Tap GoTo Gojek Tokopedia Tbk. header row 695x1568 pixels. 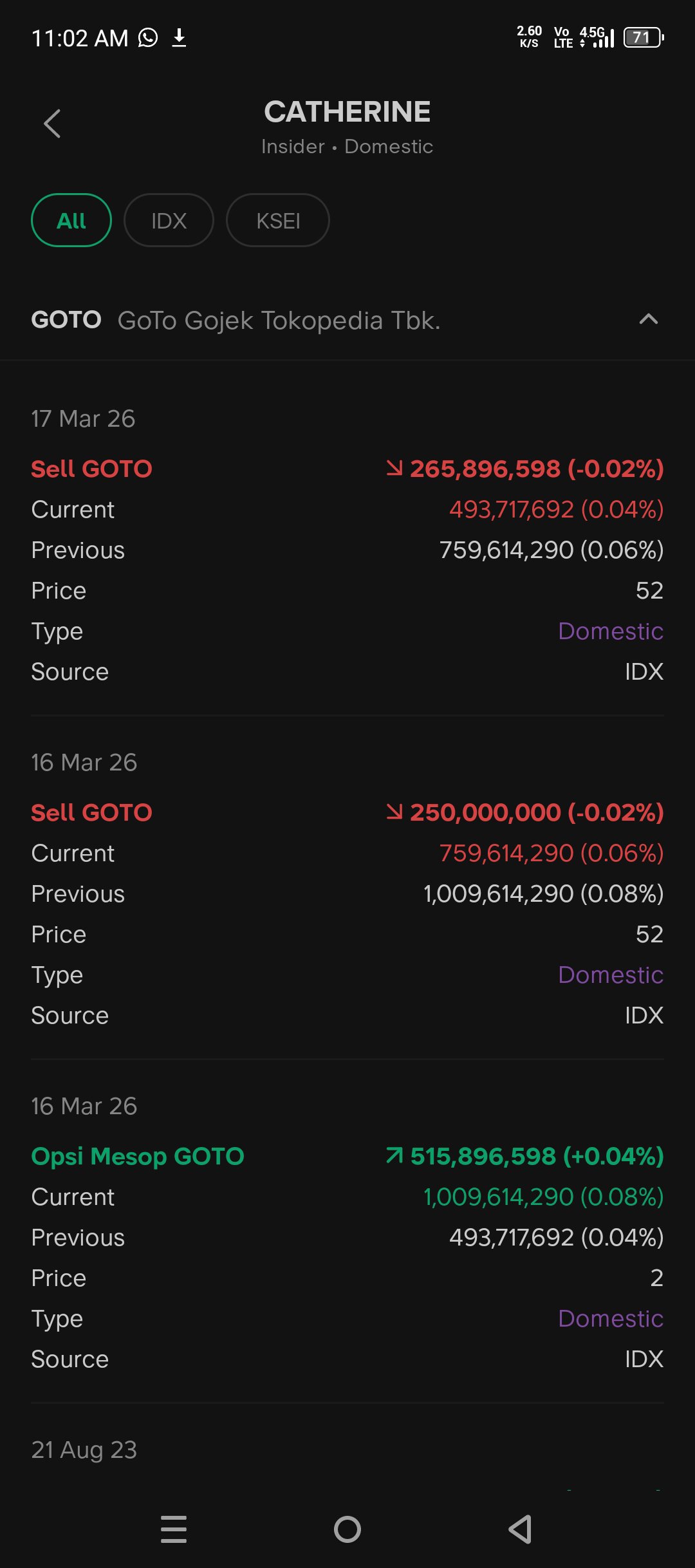coord(347,320)
